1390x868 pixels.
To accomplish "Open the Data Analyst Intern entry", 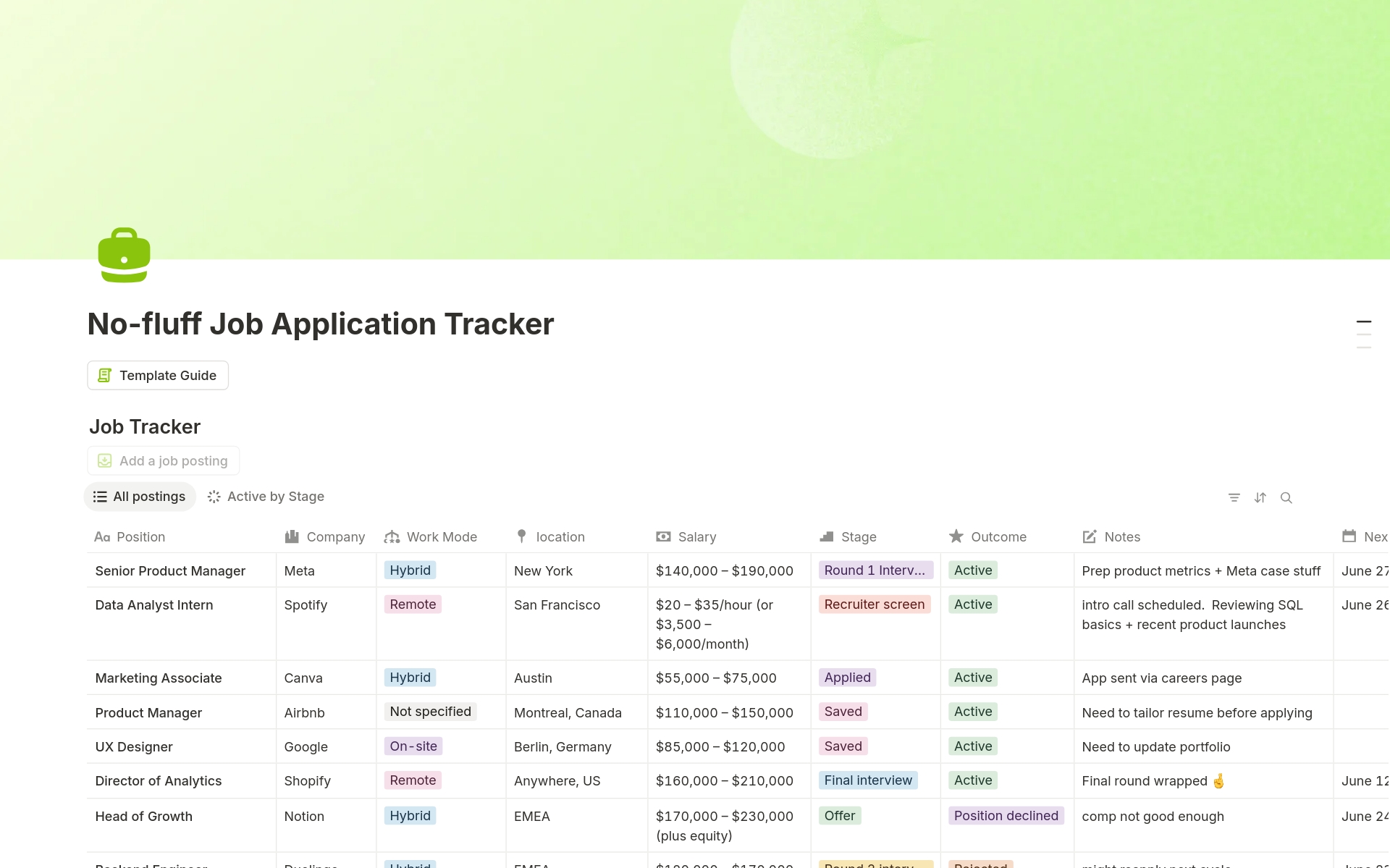I will tap(154, 604).
